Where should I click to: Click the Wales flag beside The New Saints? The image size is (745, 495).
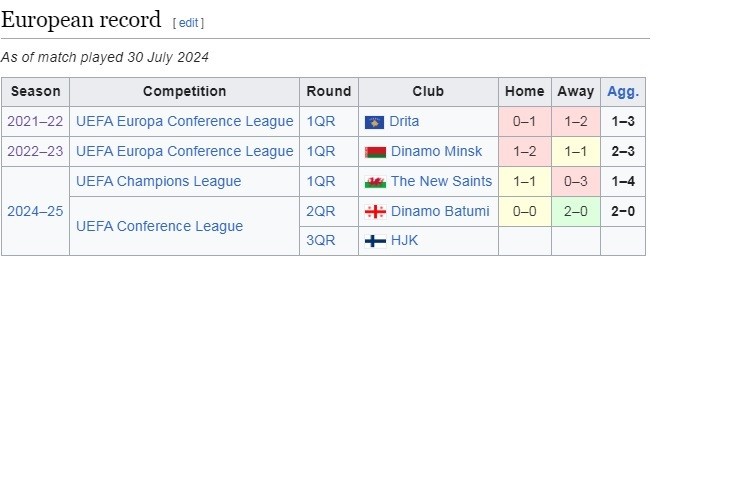pos(375,182)
